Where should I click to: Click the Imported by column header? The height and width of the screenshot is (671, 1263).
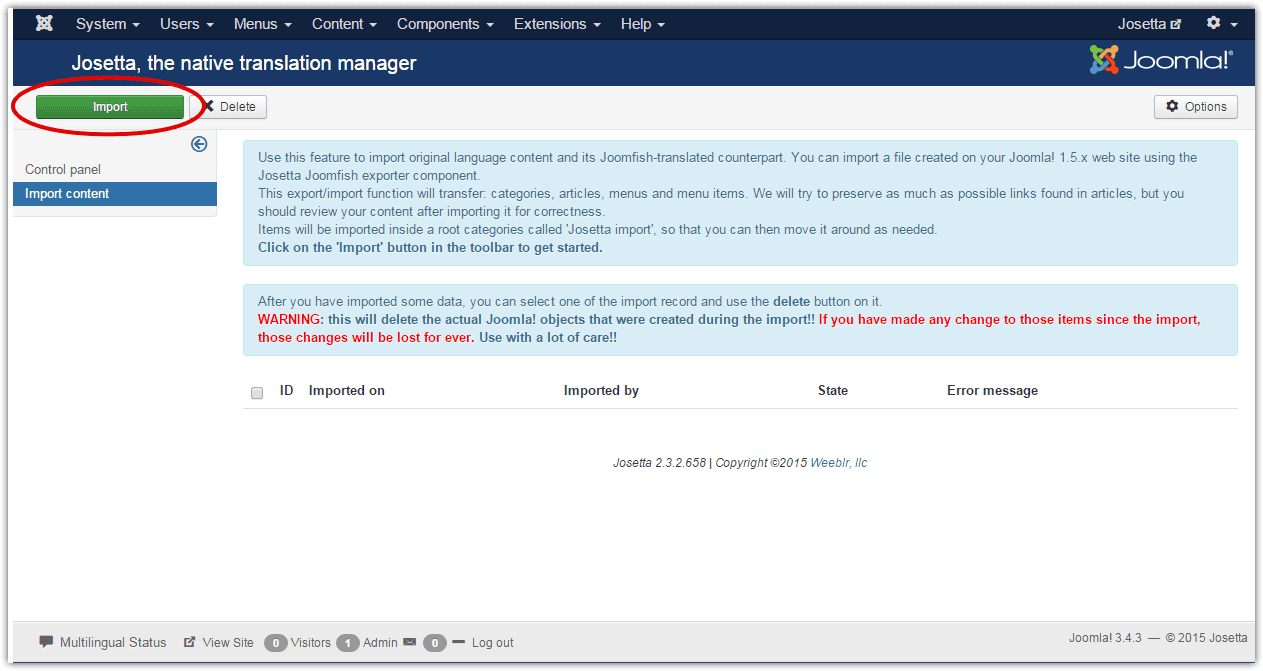point(601,390)
